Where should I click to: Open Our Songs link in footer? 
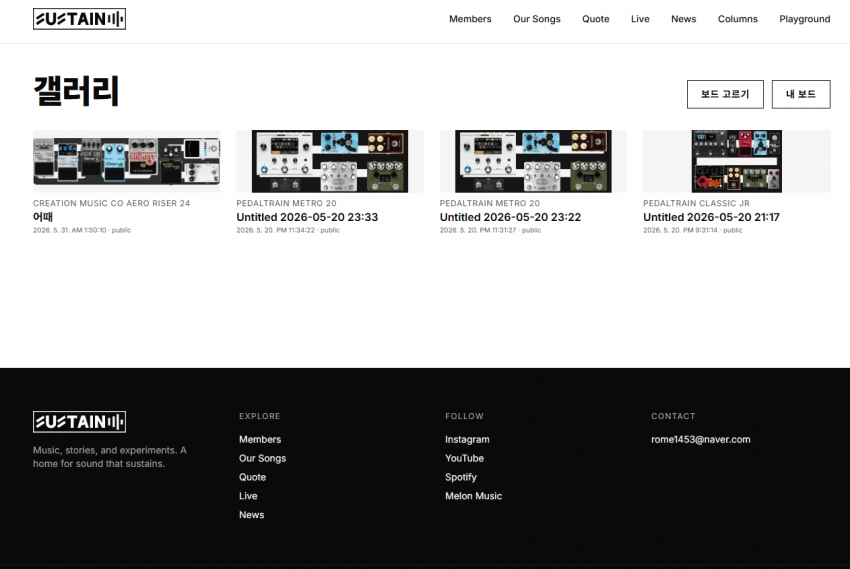(x=262, y=458)
